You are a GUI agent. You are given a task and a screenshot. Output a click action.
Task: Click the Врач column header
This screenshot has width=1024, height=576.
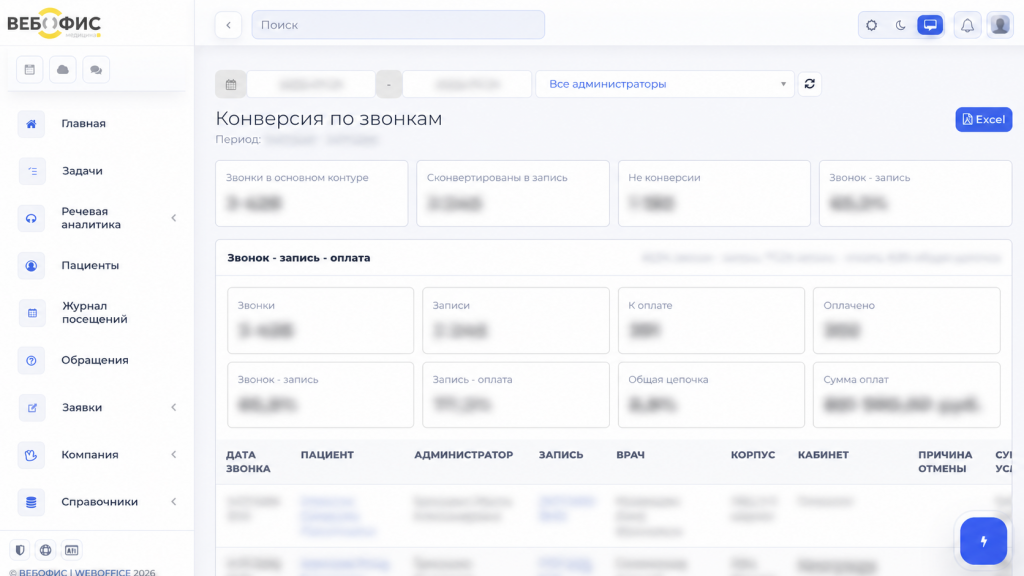(630, 455)
